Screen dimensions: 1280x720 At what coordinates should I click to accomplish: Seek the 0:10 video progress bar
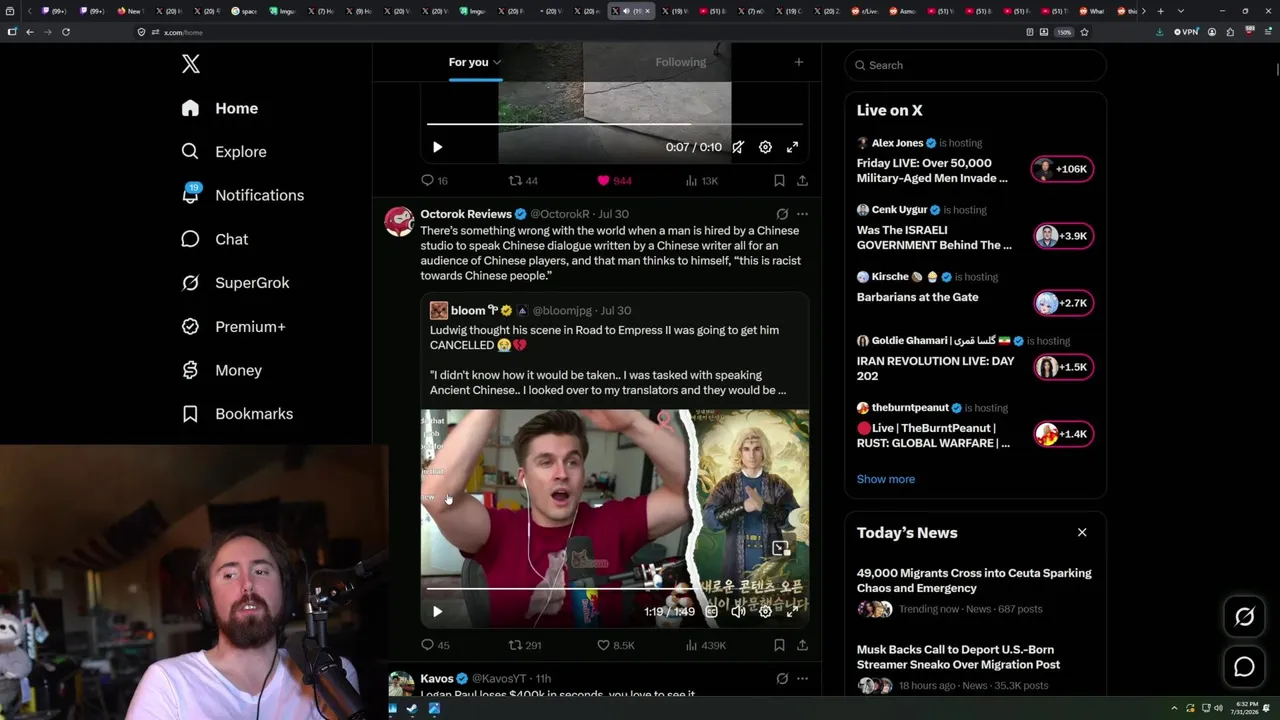click(x=614, y=124)
